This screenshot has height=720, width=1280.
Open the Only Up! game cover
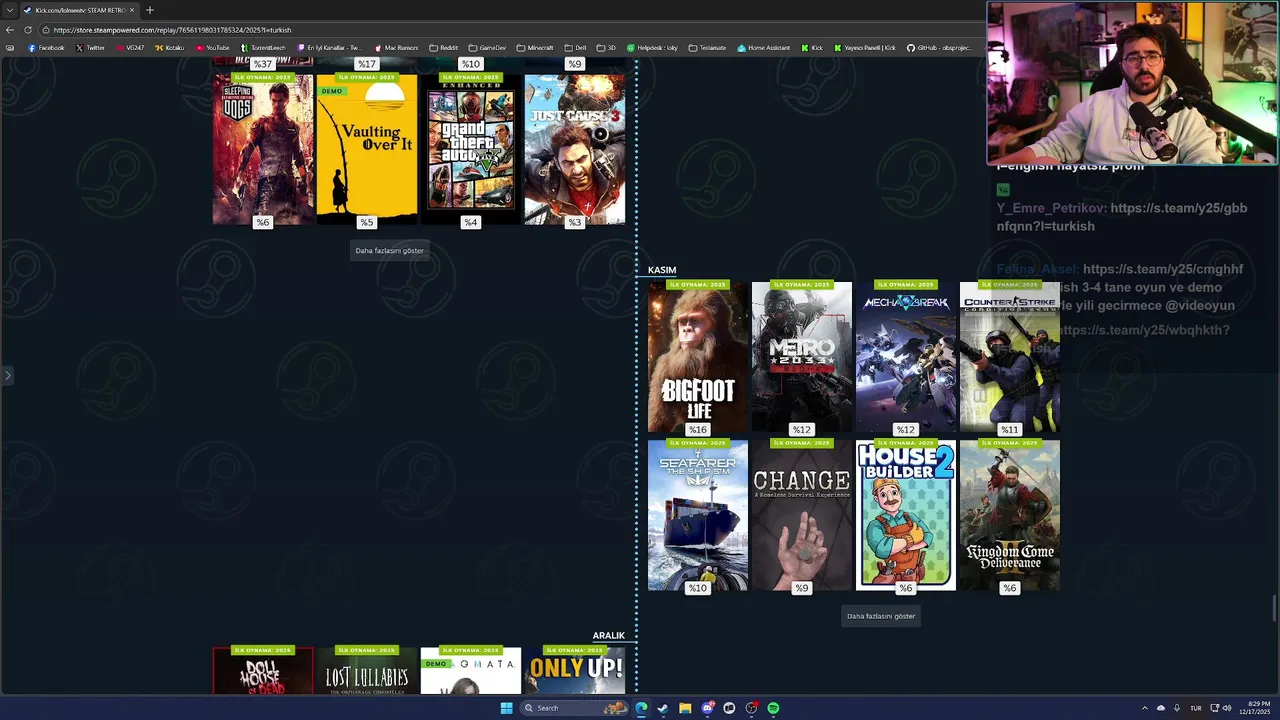pos(574,670)
